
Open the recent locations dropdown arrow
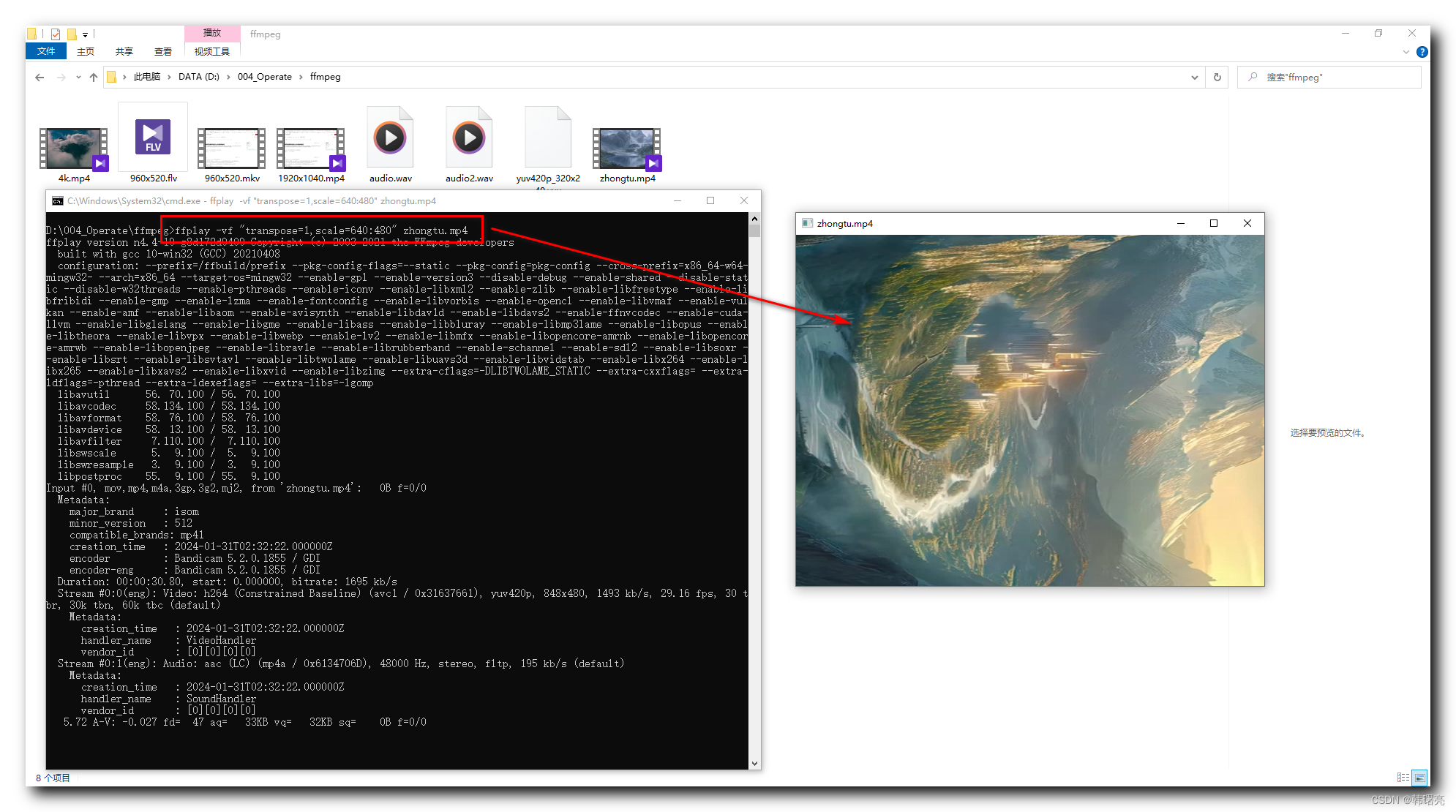[x=78, y=77]
